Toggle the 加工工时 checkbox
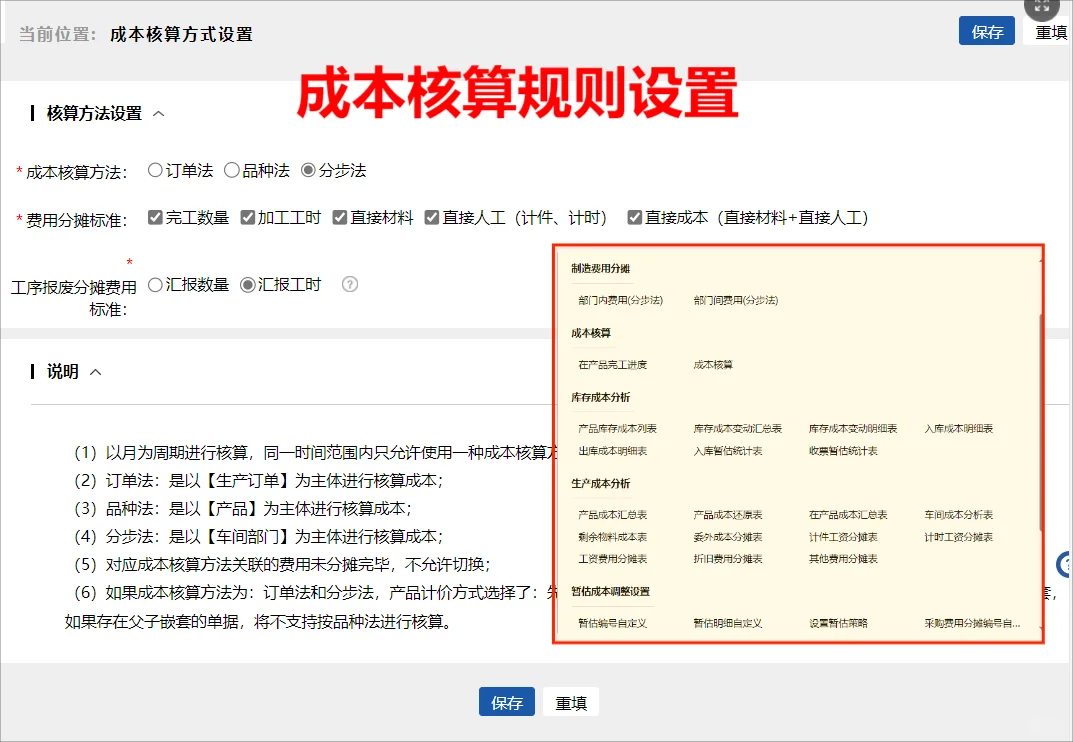Screen dimensions: 1073x742 (x=248, y=217)
